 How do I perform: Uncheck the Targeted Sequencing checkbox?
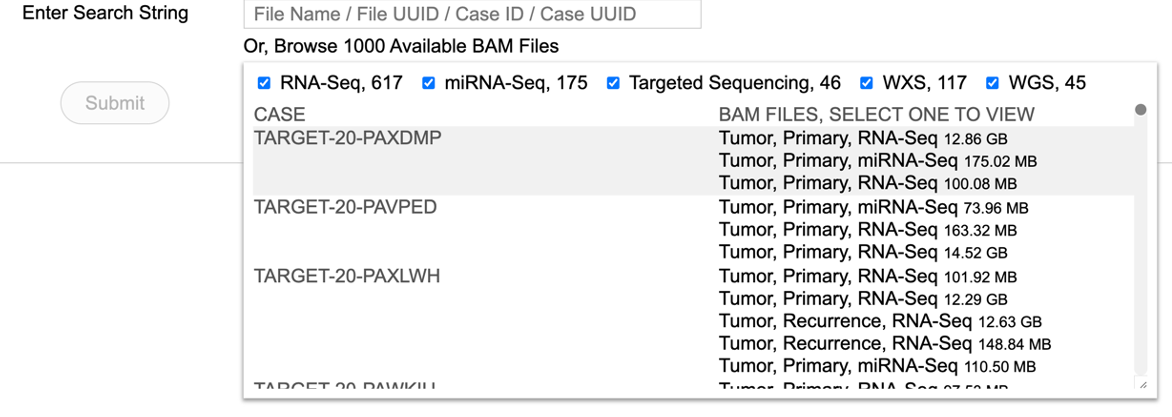613,83
